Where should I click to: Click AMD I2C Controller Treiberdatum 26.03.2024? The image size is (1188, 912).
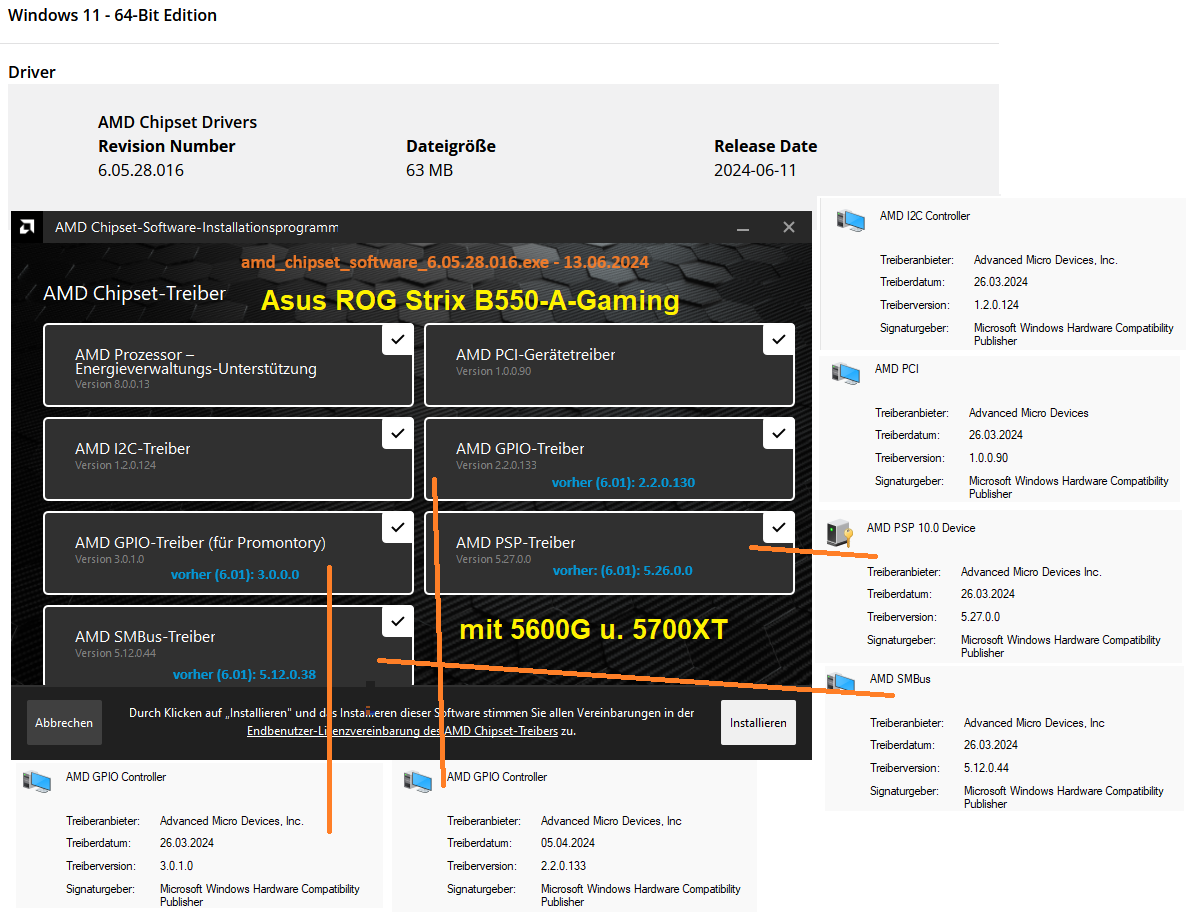pyautogui.click(x=1001, y=283)
